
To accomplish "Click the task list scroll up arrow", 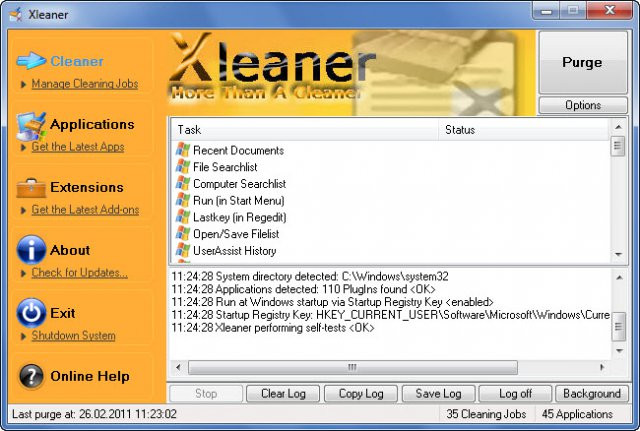I will pos(618,127).
